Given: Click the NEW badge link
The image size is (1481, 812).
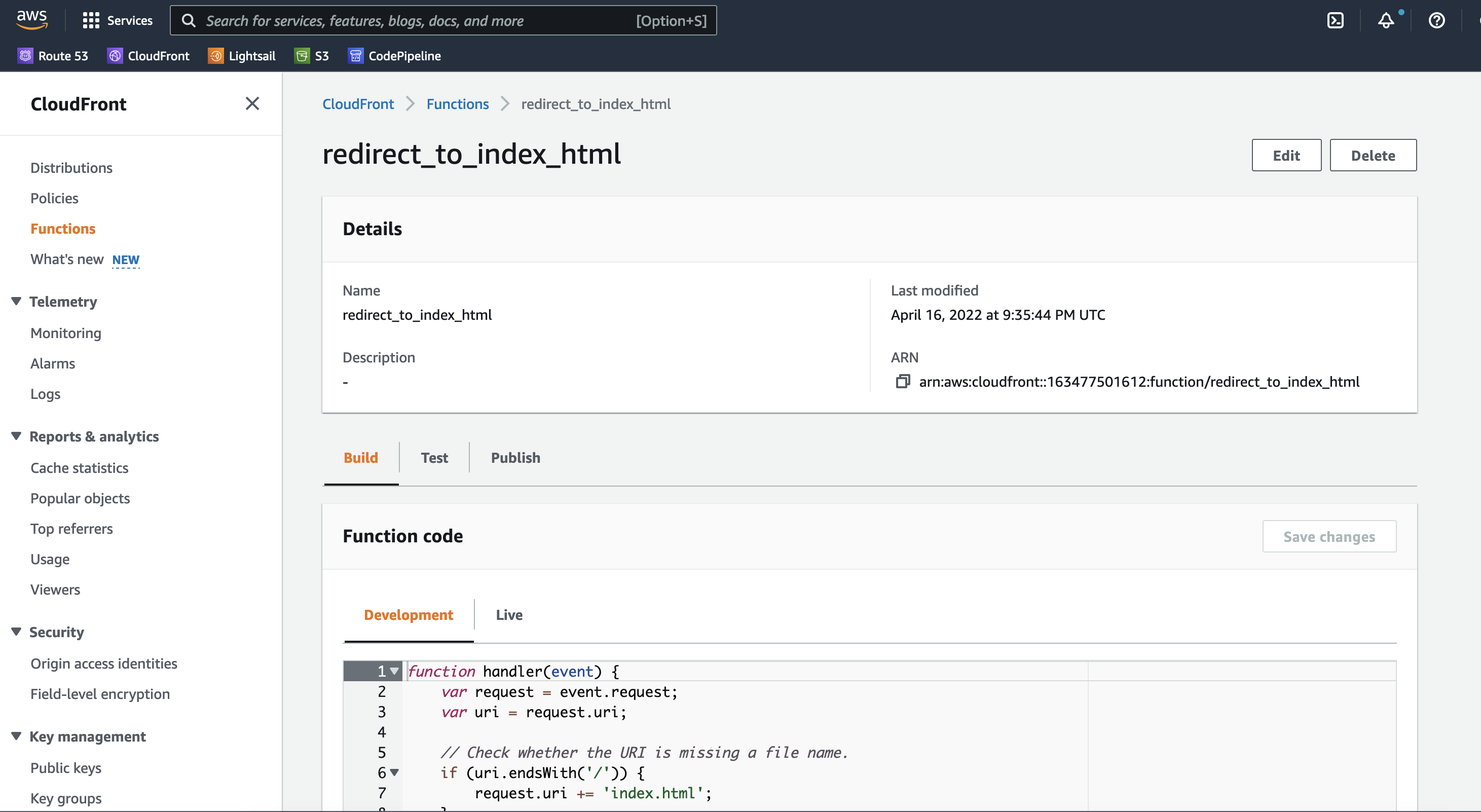Looking at the screenshot, I should [125, 260].
